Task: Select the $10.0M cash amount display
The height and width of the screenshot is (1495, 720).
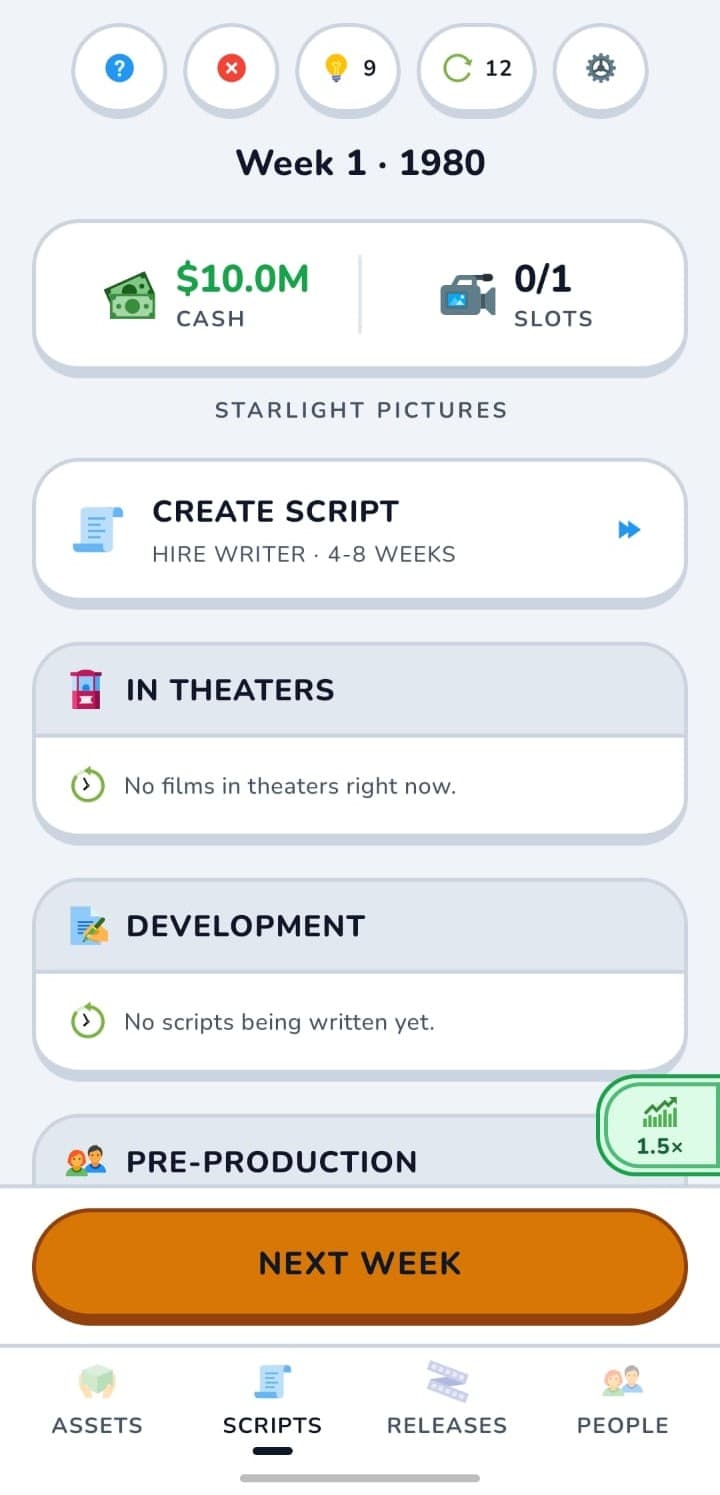Action: point(243,279)
